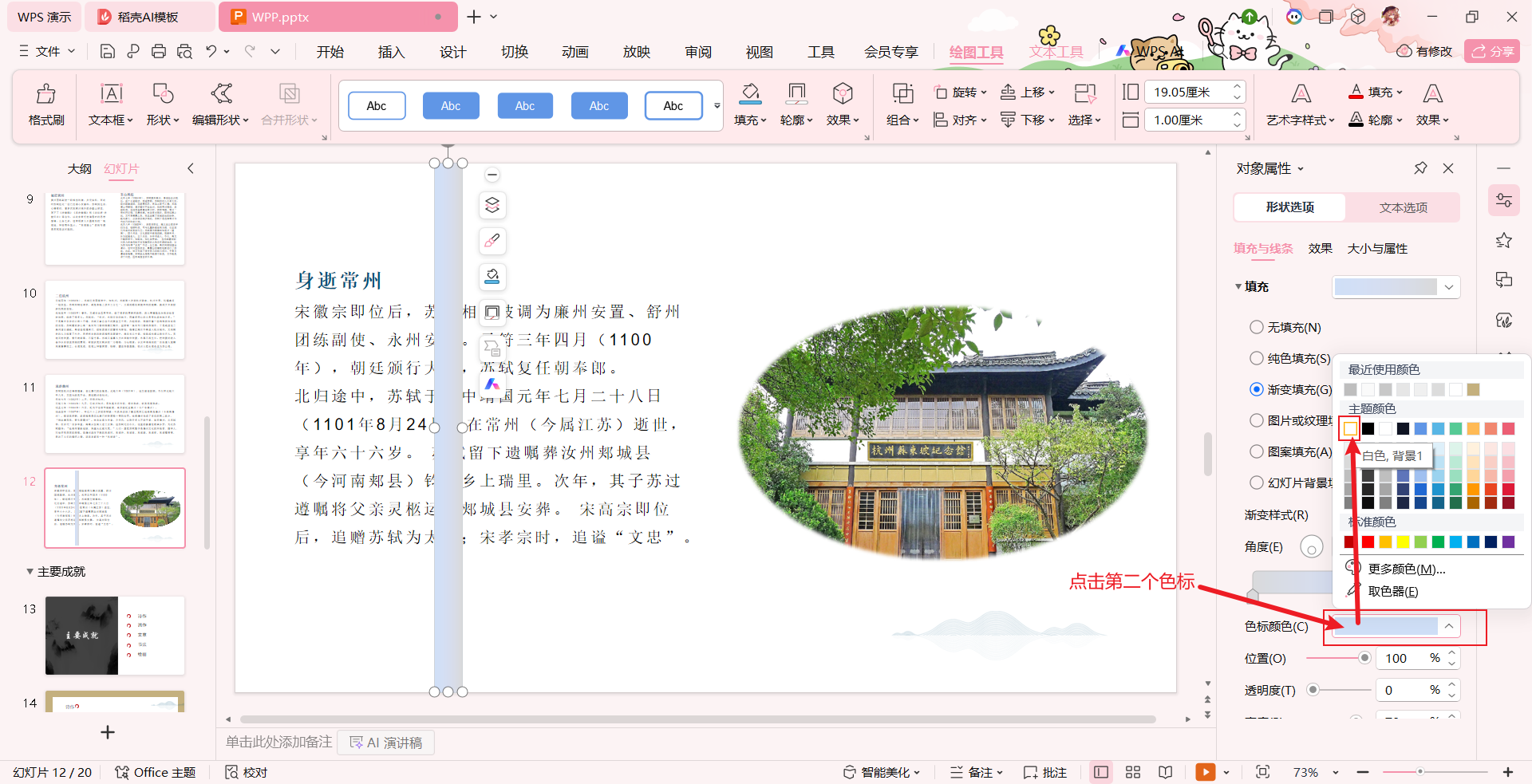Click the settings sliders icon in right sidebar
Screen dimensions: 1532x784
pyautogui.click(x=1504, y=200)
